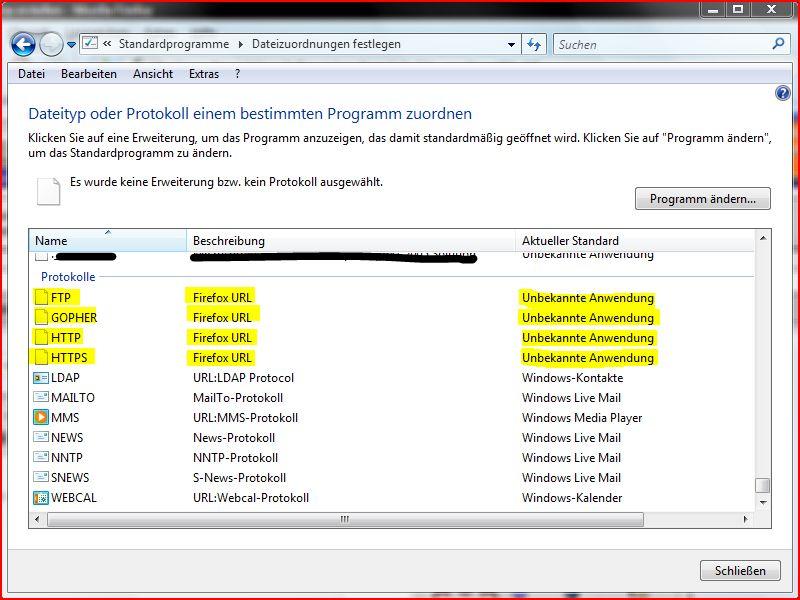Select the MMS media player icon
The height and width of the screenshot is (600, 800).
click(41, 417)
